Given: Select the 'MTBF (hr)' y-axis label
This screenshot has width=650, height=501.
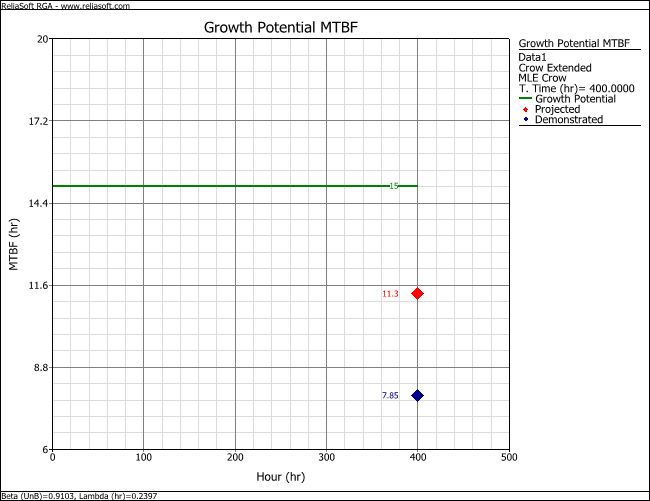Looking at the screenshot, I should coord(15,245).
